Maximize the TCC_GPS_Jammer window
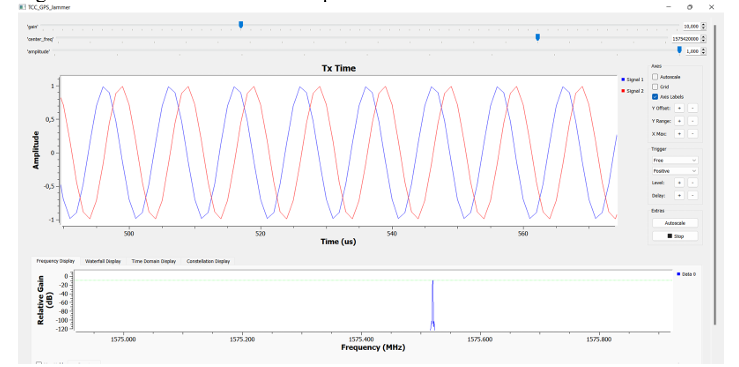 click(x=690, y=7)
